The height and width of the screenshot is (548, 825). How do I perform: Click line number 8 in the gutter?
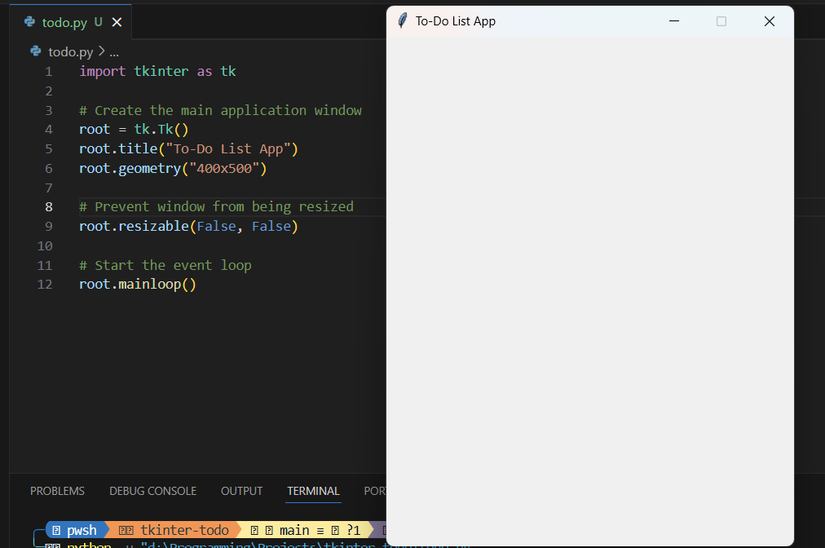click(x=48, y=207)
